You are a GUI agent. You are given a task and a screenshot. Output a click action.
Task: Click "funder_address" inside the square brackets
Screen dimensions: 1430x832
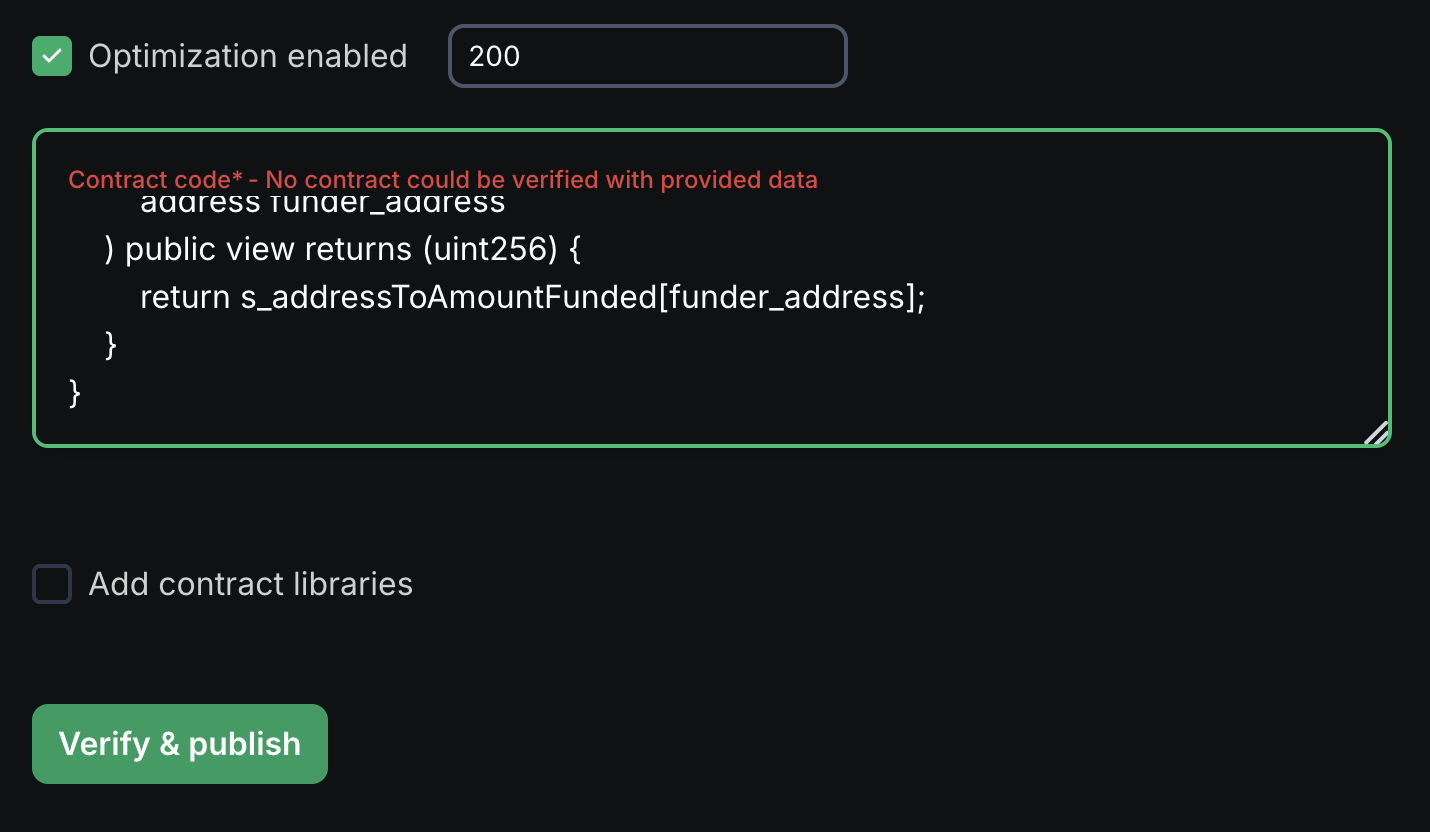[786, 297]
